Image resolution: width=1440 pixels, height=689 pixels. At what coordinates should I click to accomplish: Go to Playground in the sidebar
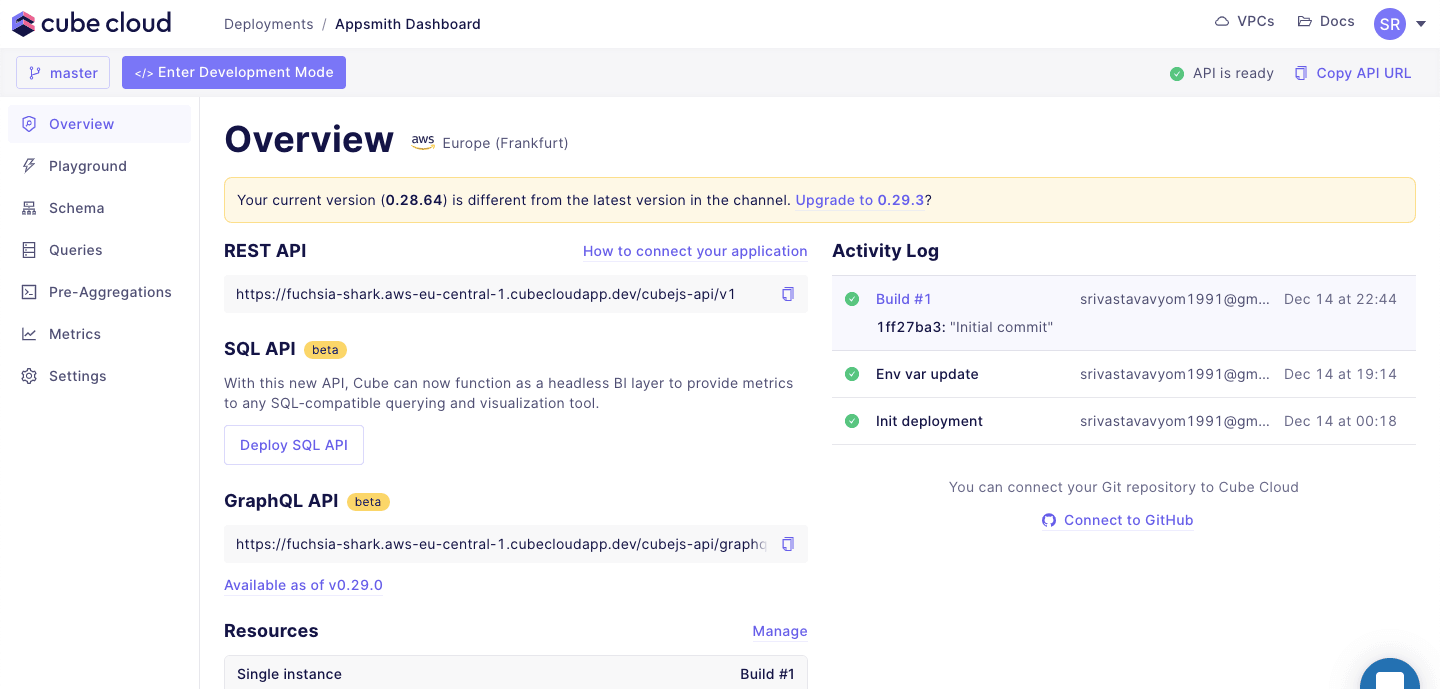coord(88,166)
